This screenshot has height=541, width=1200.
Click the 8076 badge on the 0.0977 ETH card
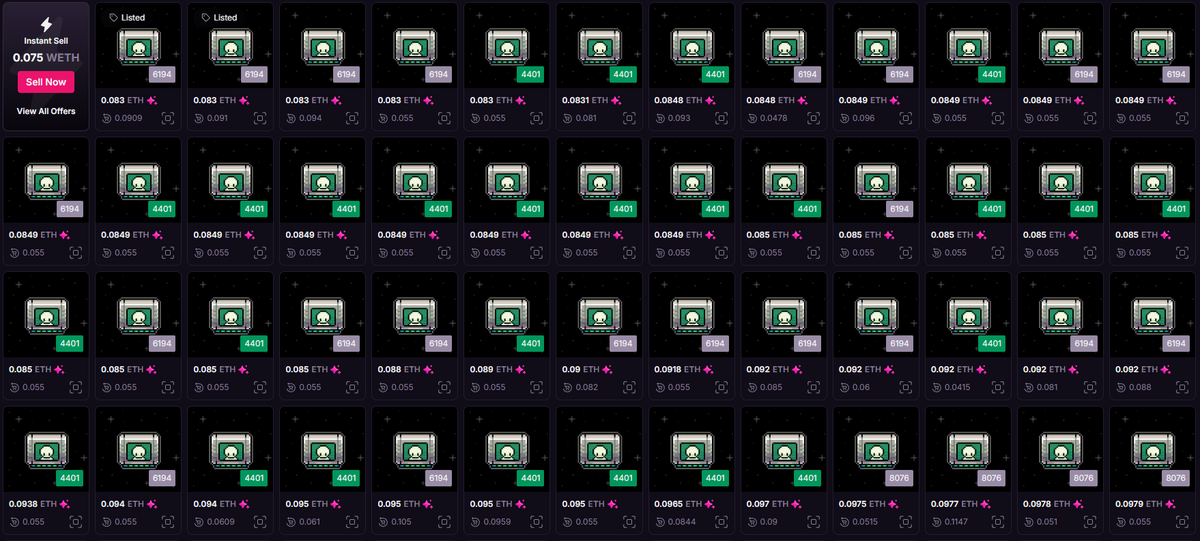click(991, 478)
